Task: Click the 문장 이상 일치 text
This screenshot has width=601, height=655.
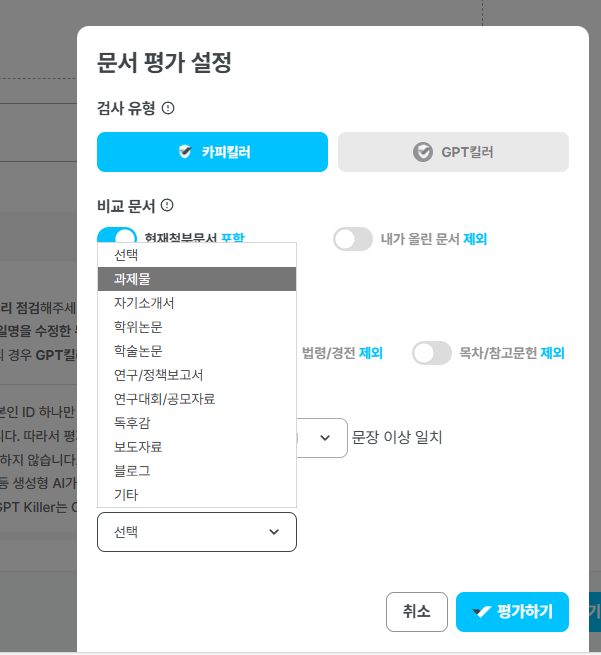Action: click(x=397, y=437)
